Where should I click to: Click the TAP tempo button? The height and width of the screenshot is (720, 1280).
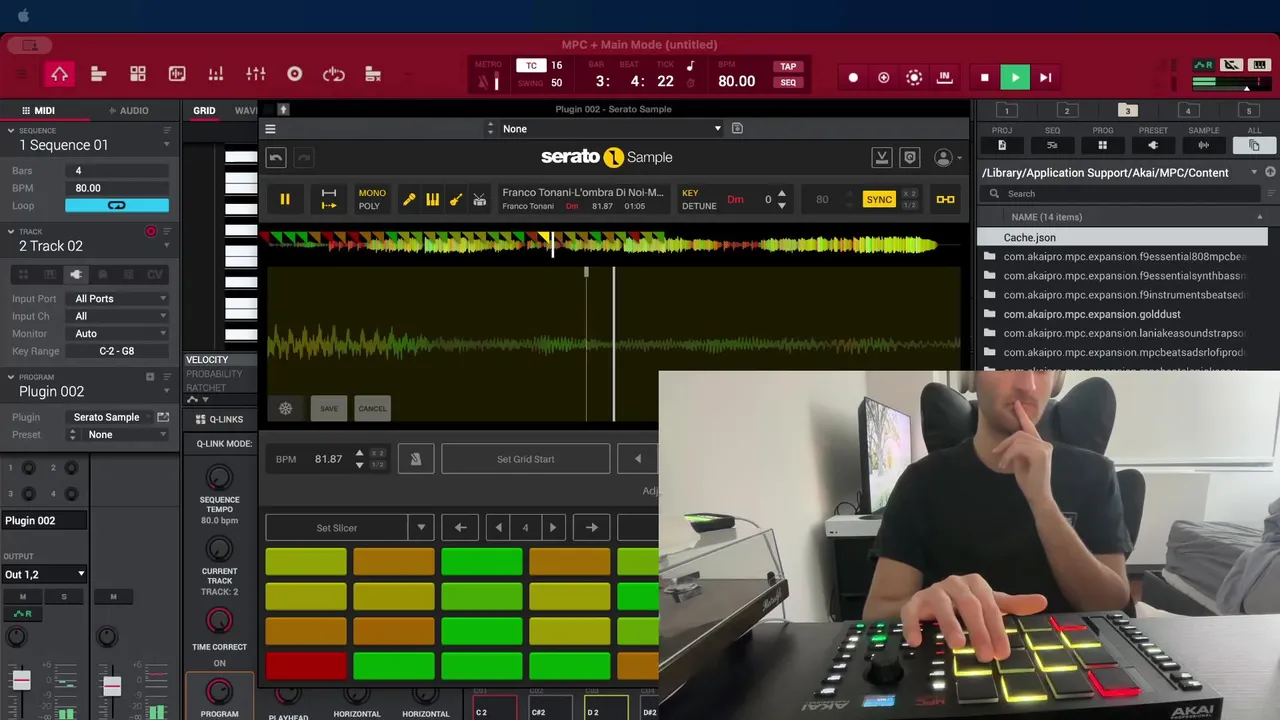click(788, 66)
